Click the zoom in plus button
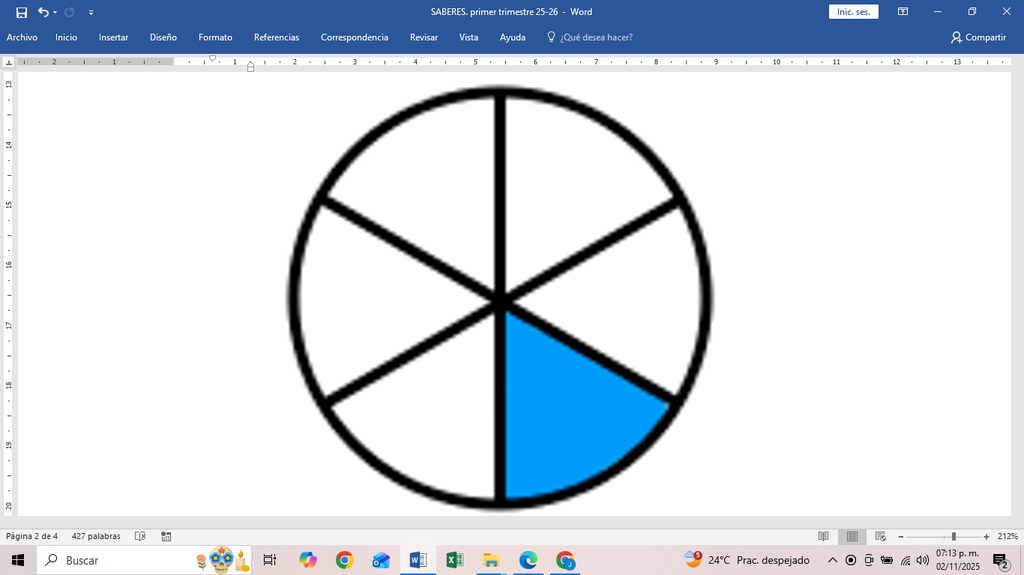The image size is (1024, 575). point(986,536)
